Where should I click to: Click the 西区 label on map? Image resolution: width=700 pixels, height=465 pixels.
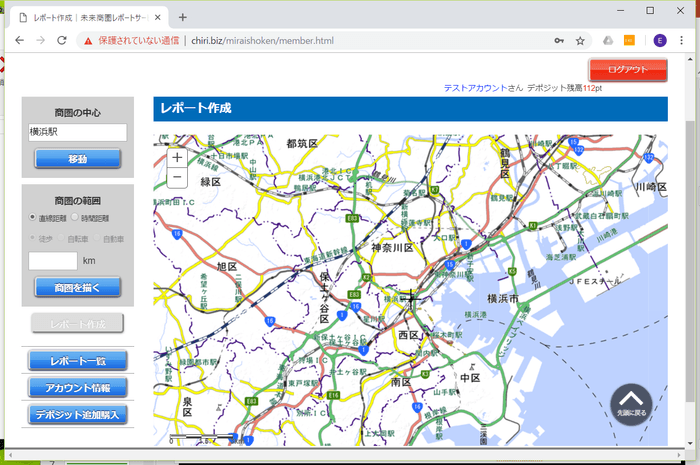point(408,335)
